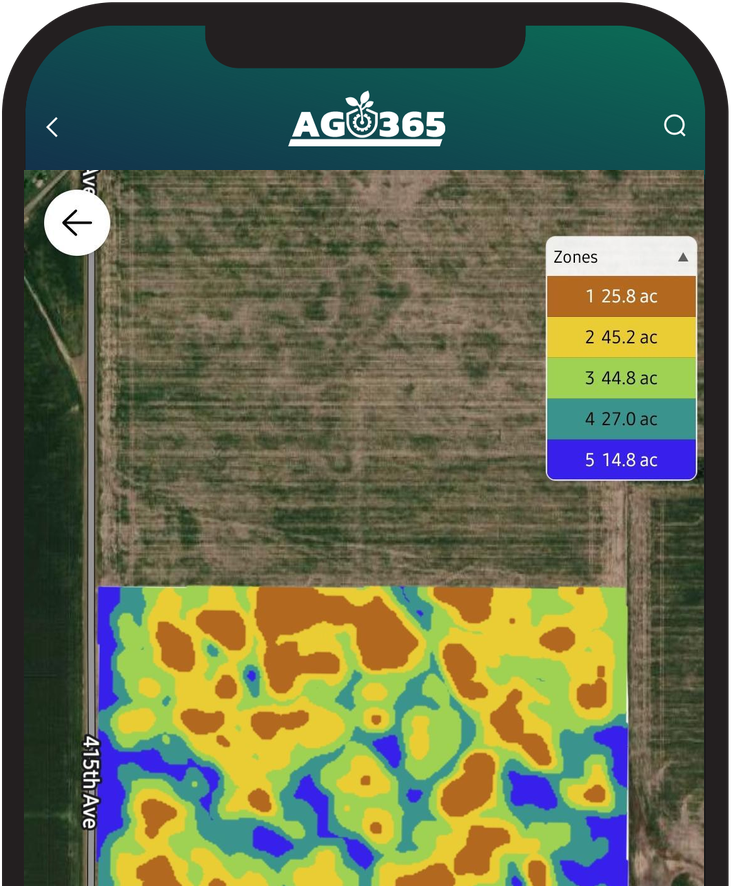Tap the back chevron in the header

52,127
